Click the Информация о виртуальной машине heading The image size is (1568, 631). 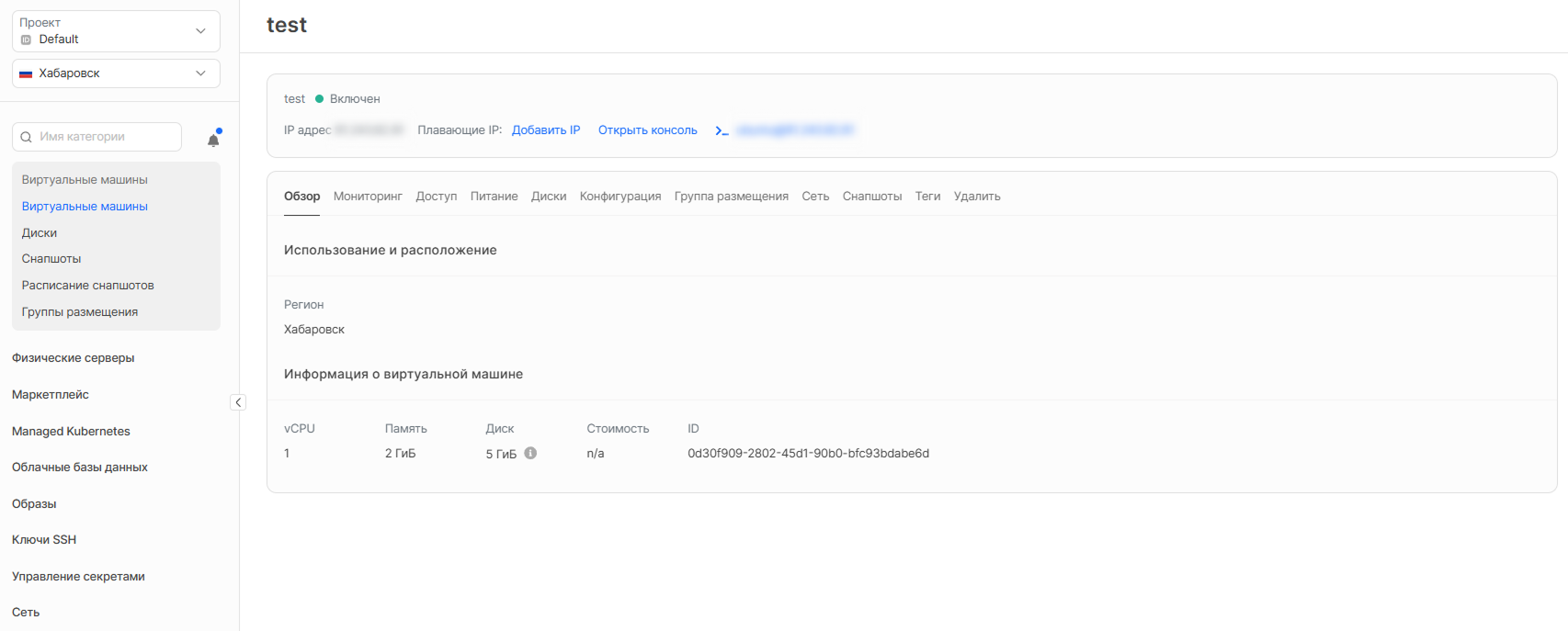pyautogui.click(x=403, y=374)
